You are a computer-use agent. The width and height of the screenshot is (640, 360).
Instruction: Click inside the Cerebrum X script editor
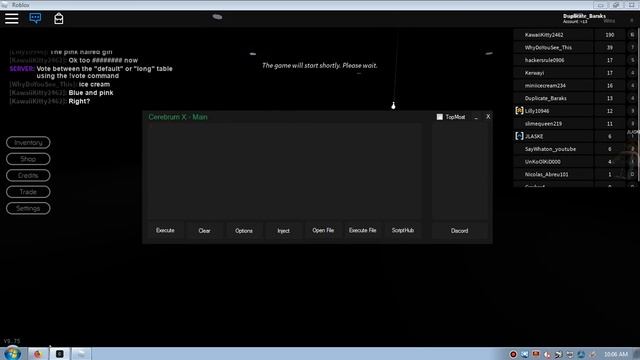(x=284, y=171)
